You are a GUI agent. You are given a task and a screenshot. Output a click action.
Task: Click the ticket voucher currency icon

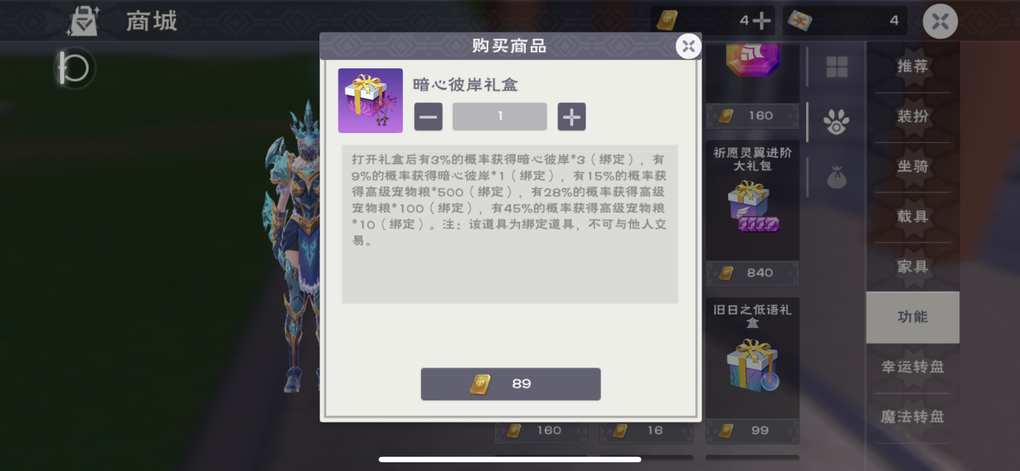tap(799, 21)
